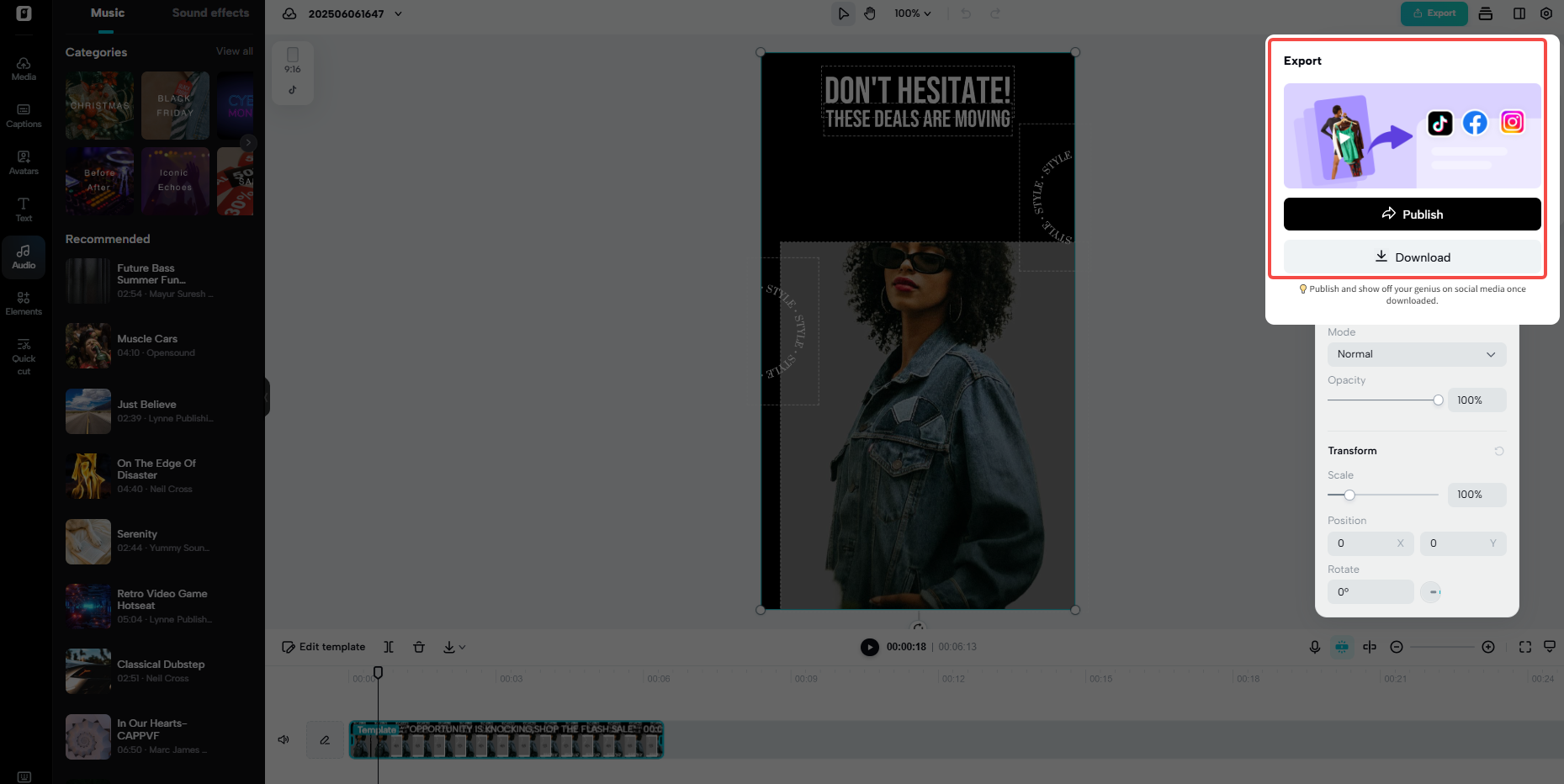Expand the project name 202506061647 dropdown
1564x784 pixels.
coord(397,13)
